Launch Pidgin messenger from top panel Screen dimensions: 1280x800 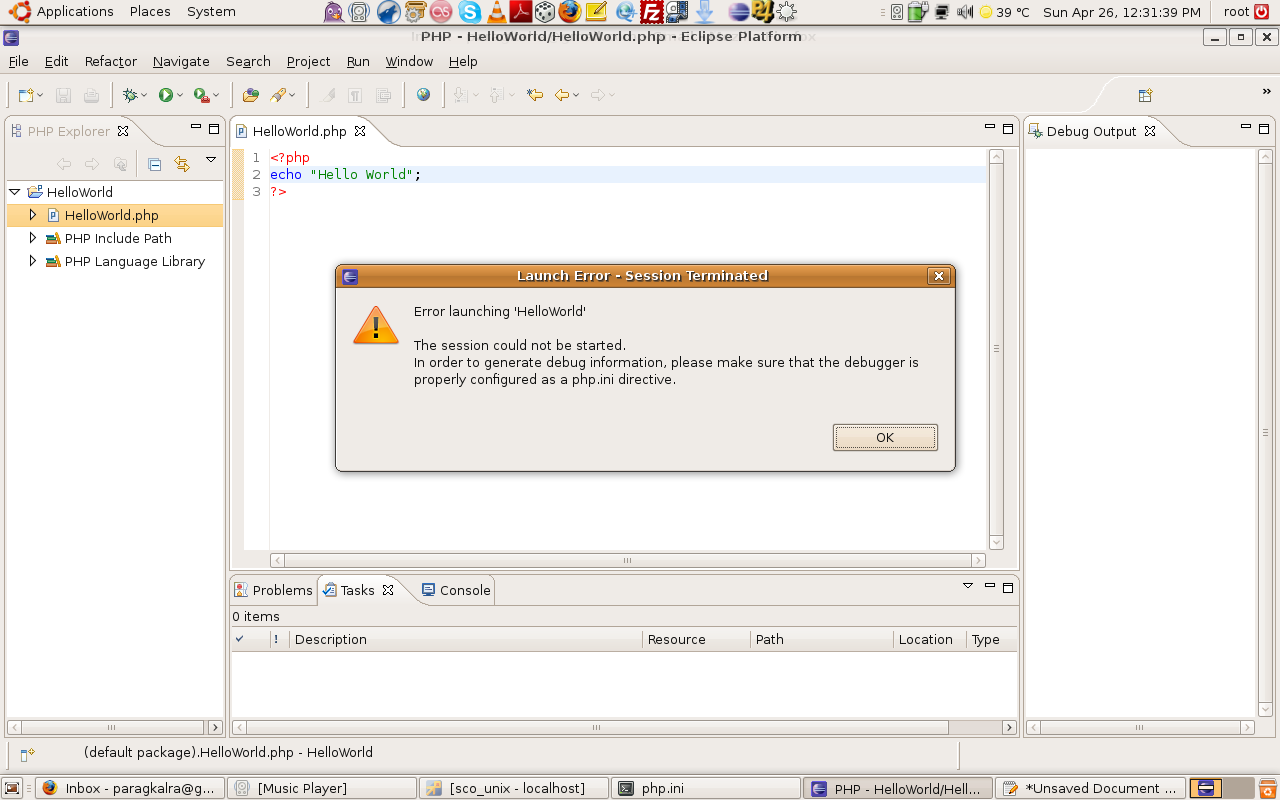pos(335,12)
